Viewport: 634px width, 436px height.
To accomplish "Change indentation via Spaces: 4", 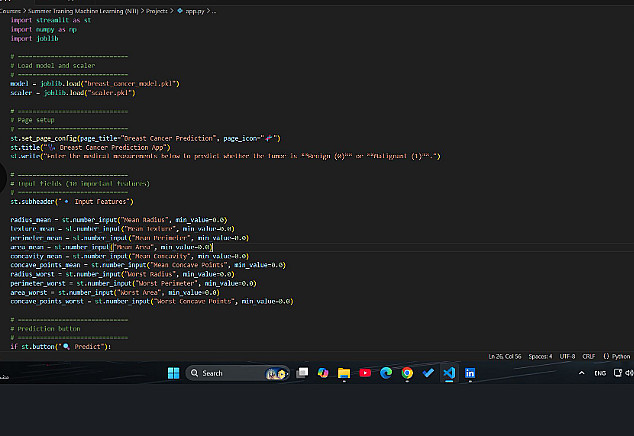I will click(x=540, y=356).
